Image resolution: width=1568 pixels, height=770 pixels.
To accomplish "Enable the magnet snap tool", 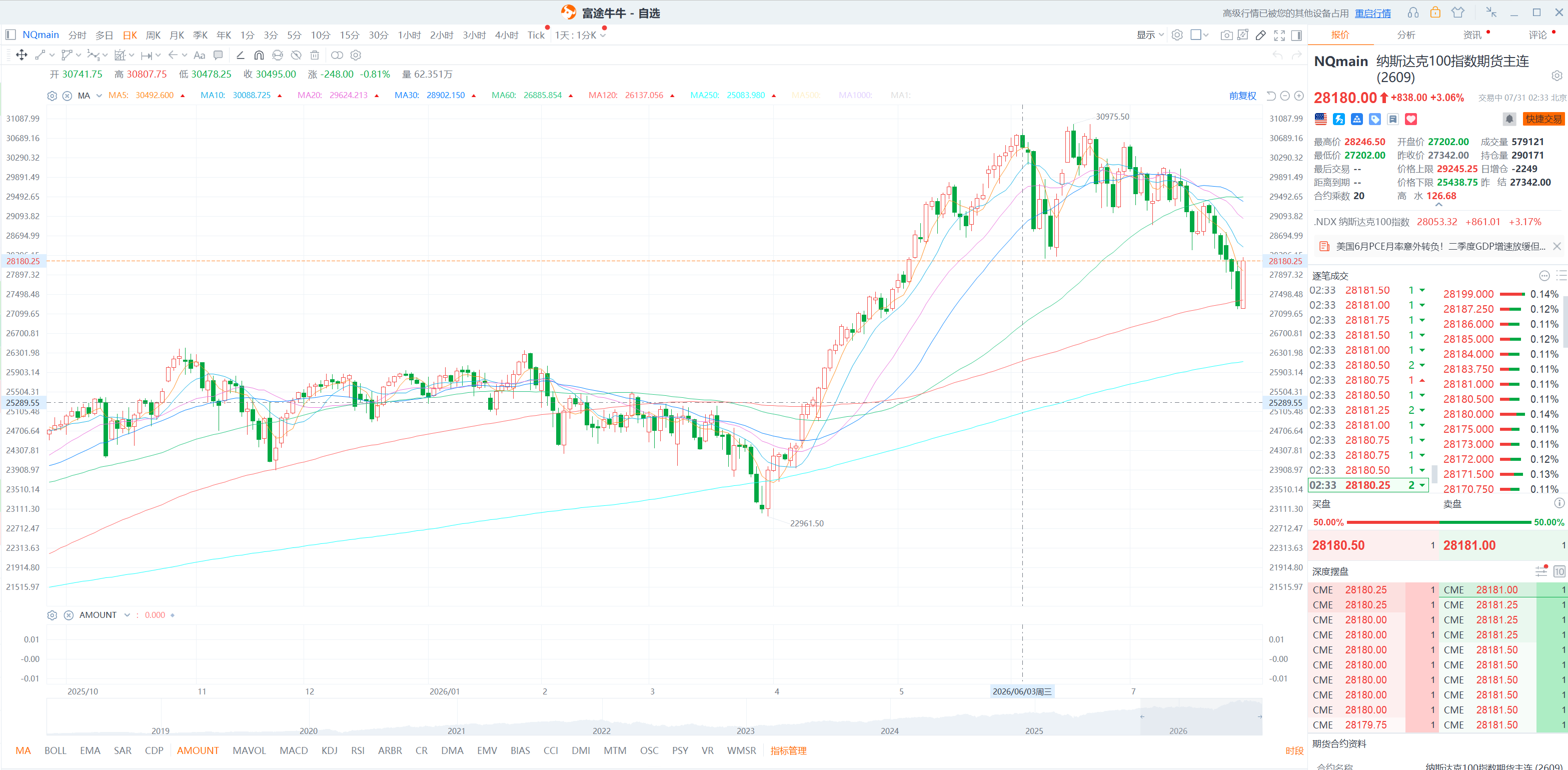I will click(259, 56).
